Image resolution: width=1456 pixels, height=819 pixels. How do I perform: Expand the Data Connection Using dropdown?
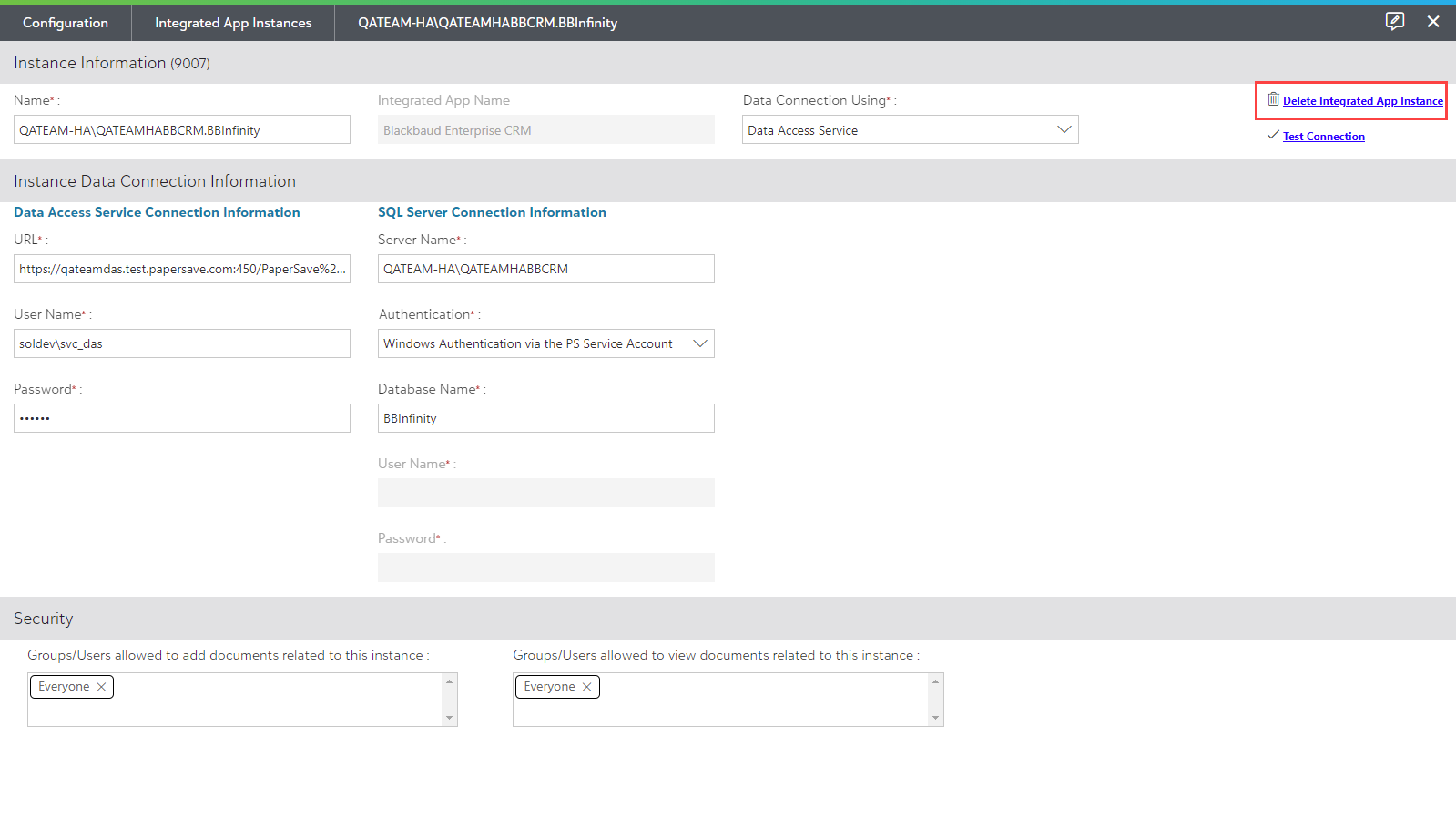click(x=1064, y=129)
